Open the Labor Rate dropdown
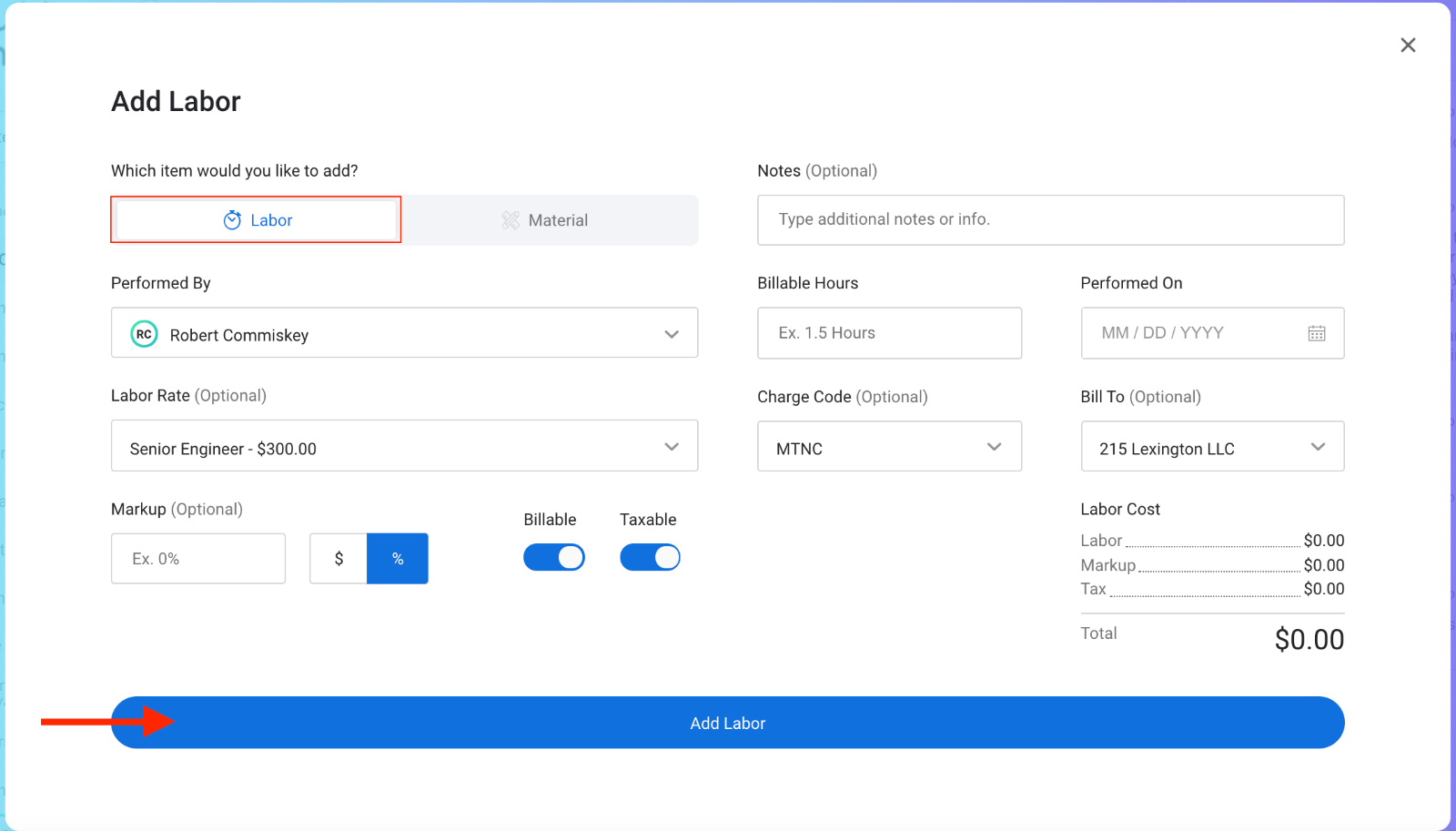Screen dimensions: 1456x831 click(671, 447)
